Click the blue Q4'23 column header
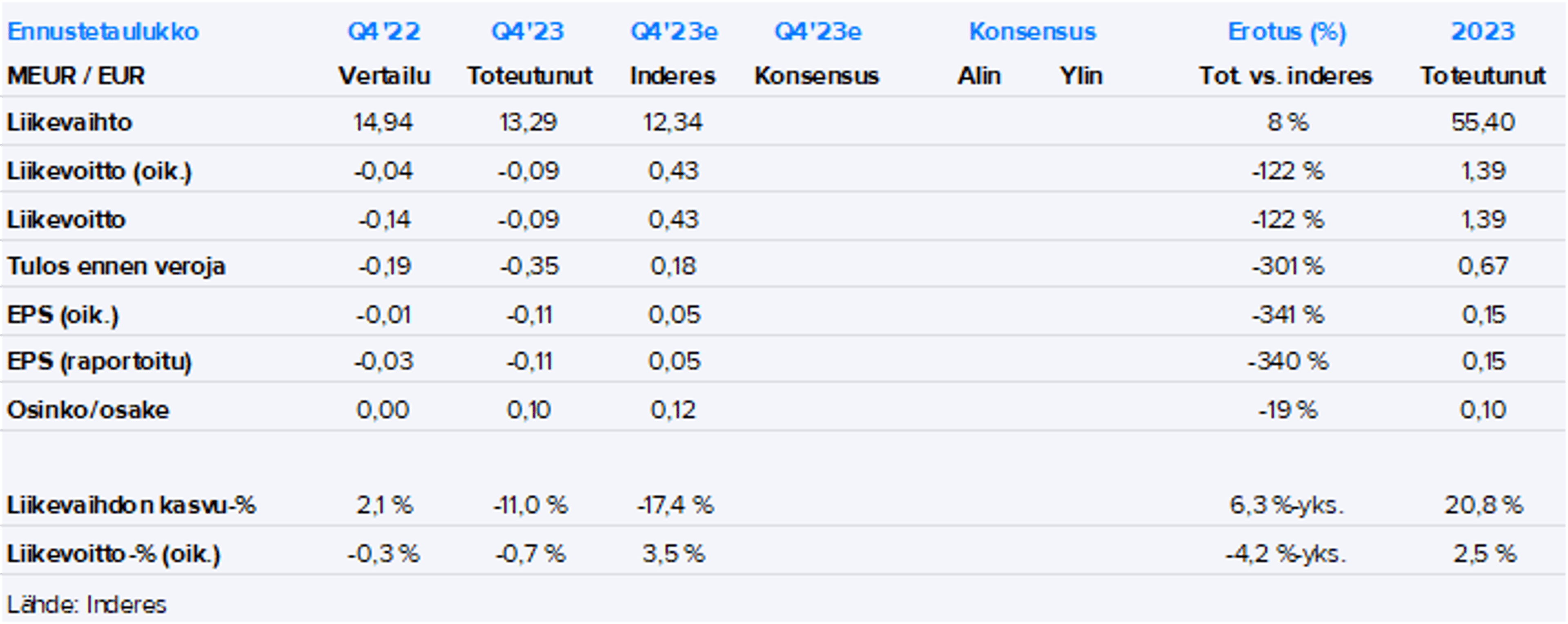1568x624 pixels. click(528, 32)
